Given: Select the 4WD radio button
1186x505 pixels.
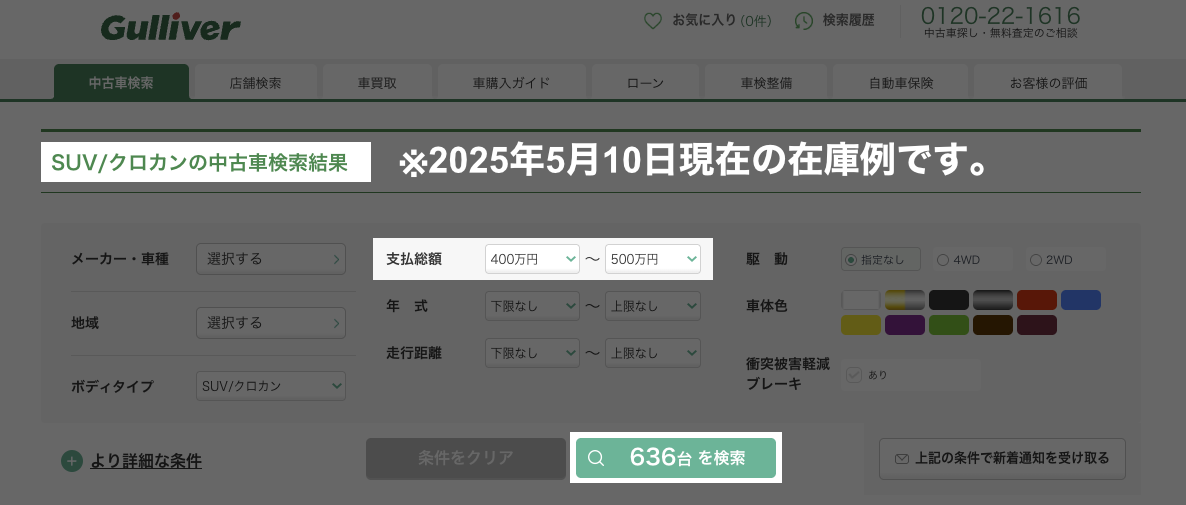Looking at the screenshot, I should pos(942,259).
